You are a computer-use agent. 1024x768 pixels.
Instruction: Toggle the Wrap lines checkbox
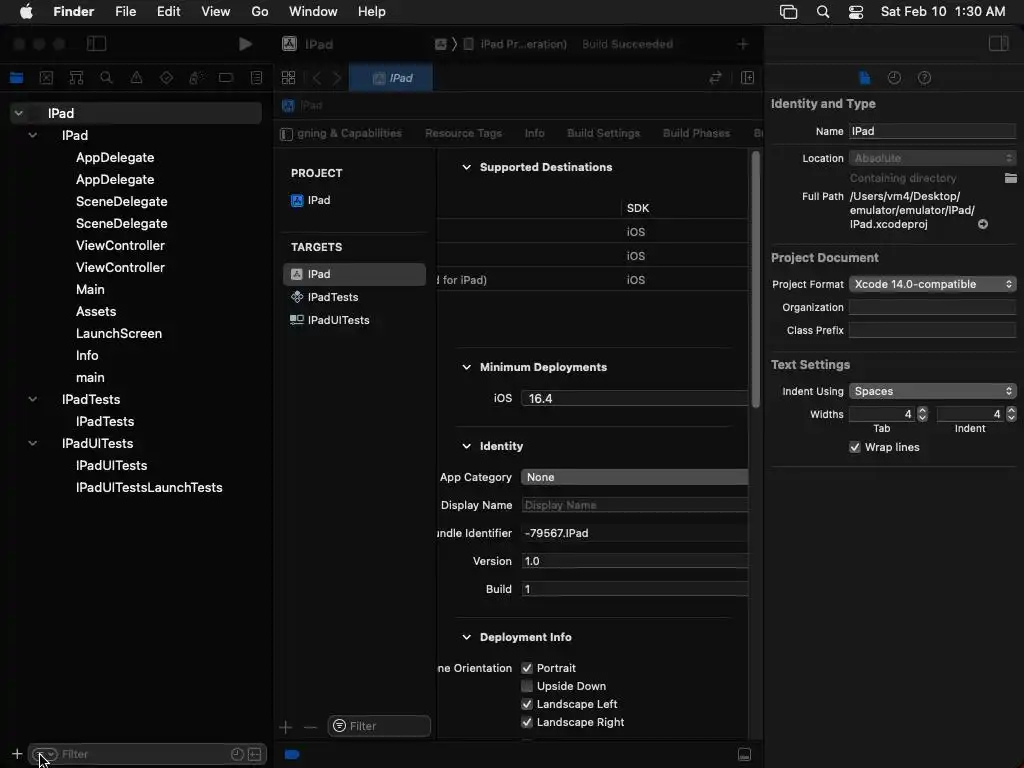click(855, 447)
